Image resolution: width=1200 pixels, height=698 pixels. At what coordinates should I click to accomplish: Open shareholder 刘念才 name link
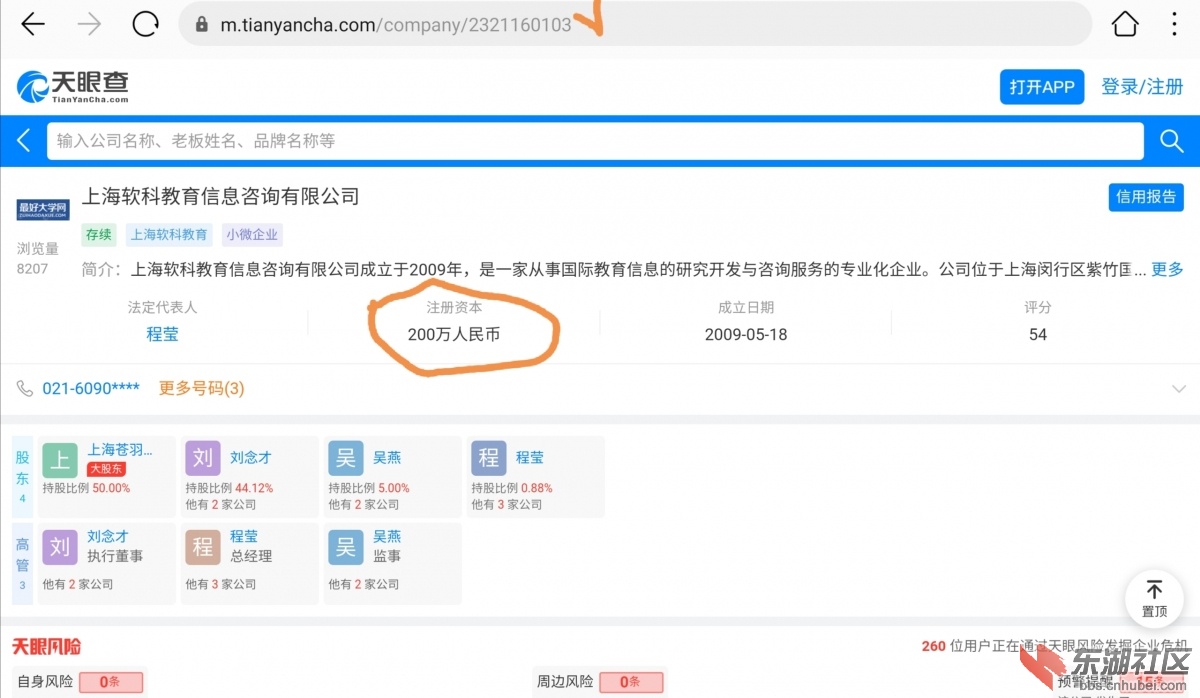point(250,458)
